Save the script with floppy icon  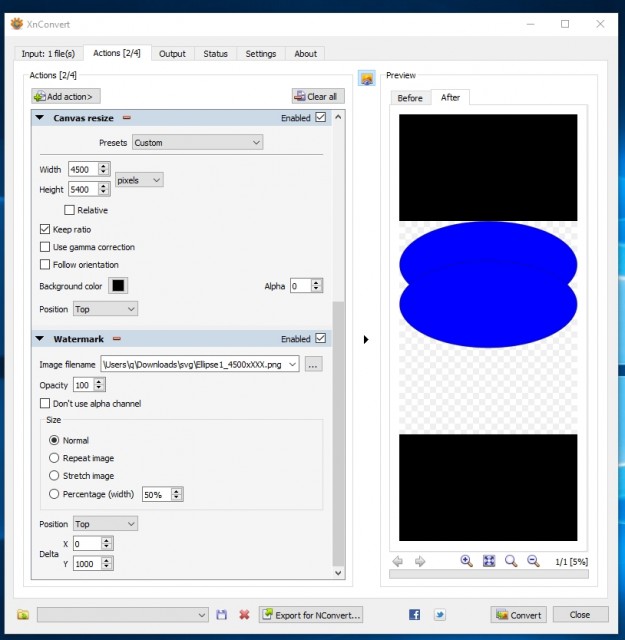[222, 614]
